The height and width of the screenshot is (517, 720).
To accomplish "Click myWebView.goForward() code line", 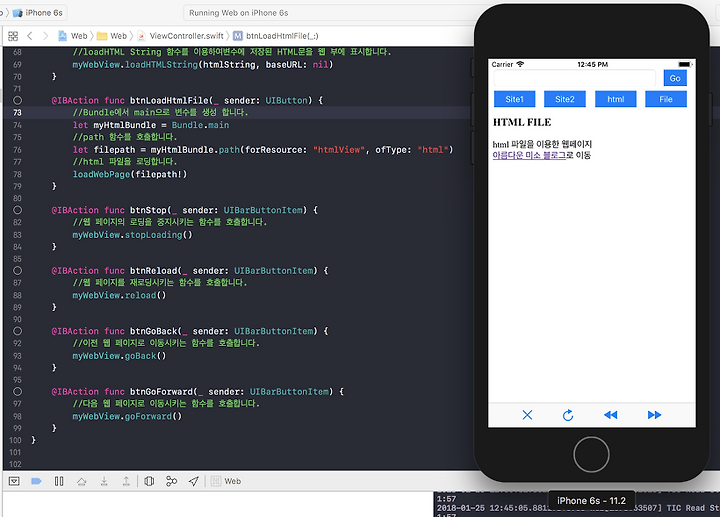I will [x=127, y=416].
